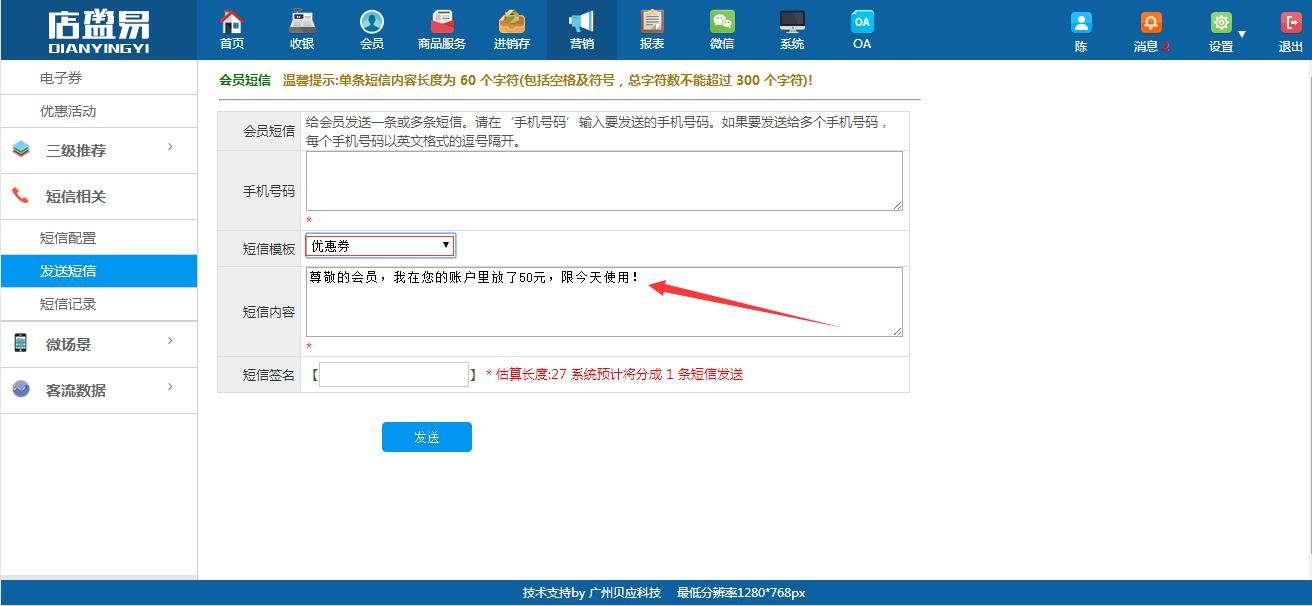
Task: Click the 微场景 mobile phone icon
Action: click(x=20, y=343)
